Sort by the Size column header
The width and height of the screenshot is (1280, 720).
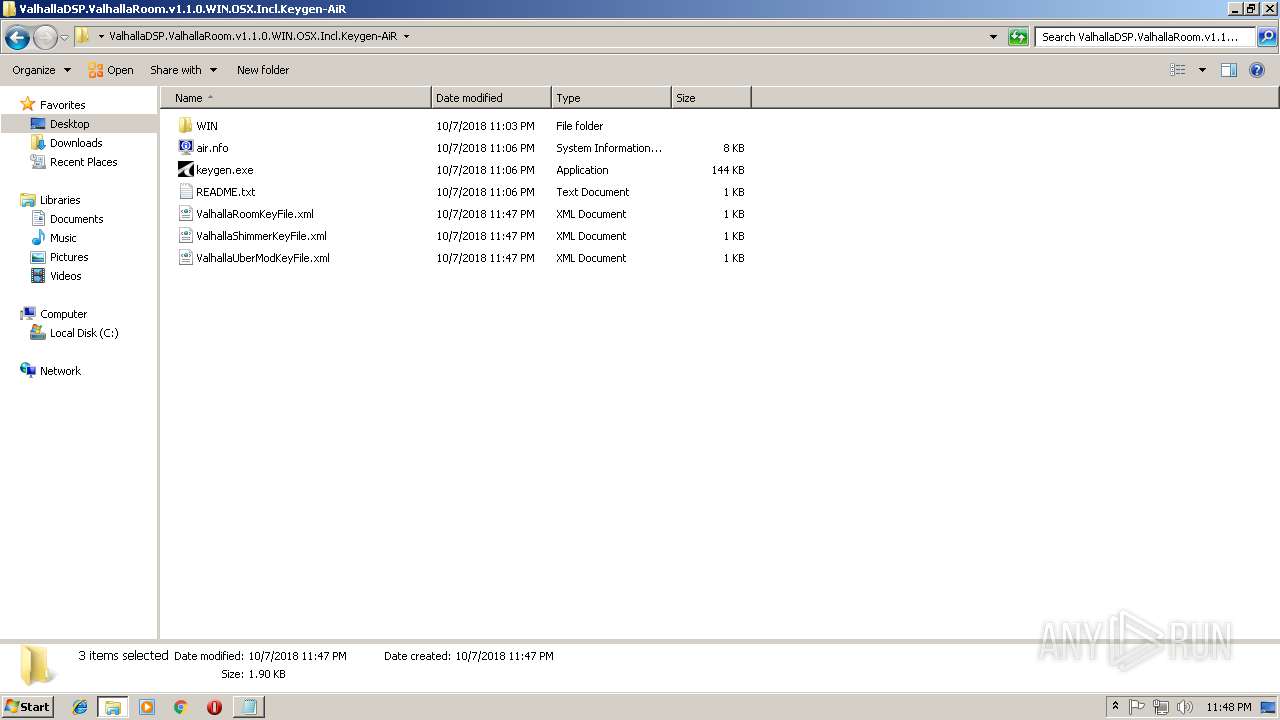pyautogui.click(x=711, y=98)
